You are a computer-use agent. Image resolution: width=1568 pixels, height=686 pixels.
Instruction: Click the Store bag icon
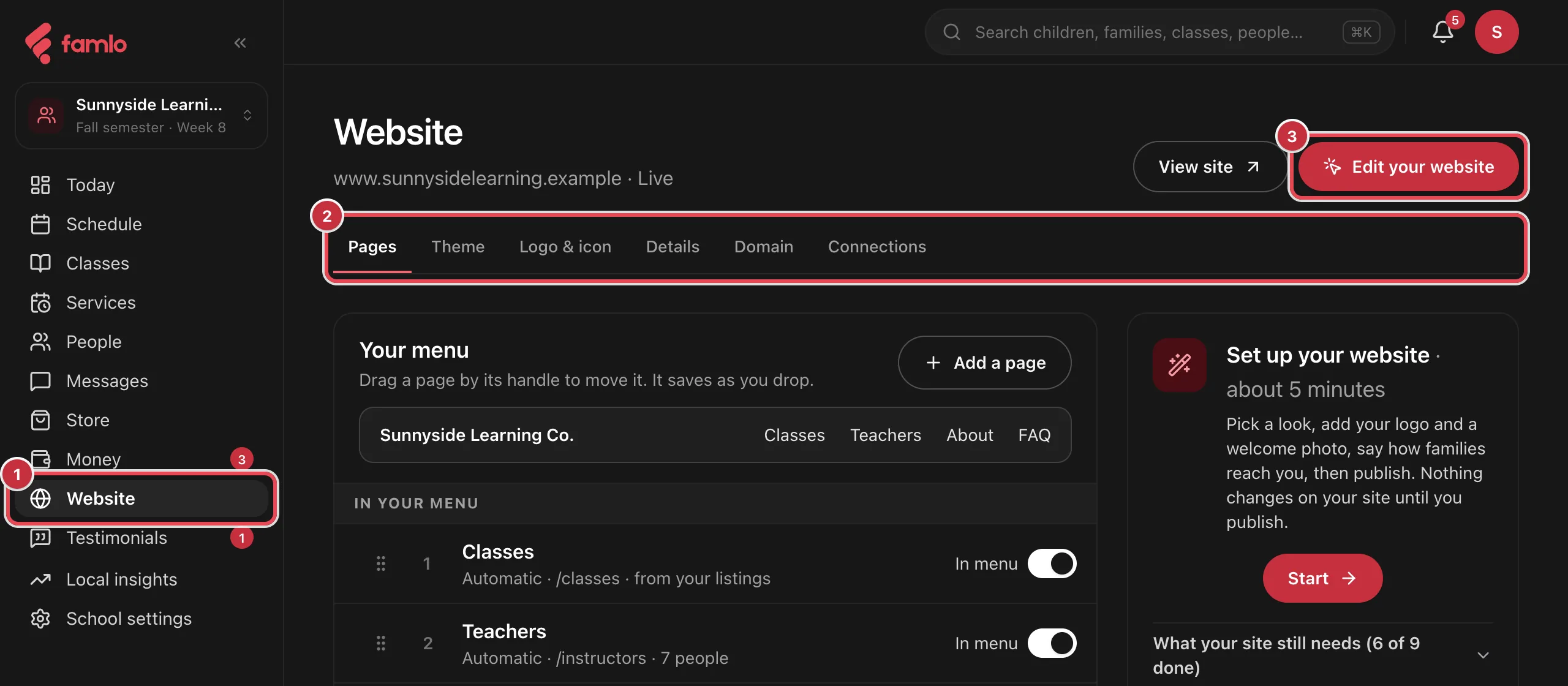click(40, 420)
